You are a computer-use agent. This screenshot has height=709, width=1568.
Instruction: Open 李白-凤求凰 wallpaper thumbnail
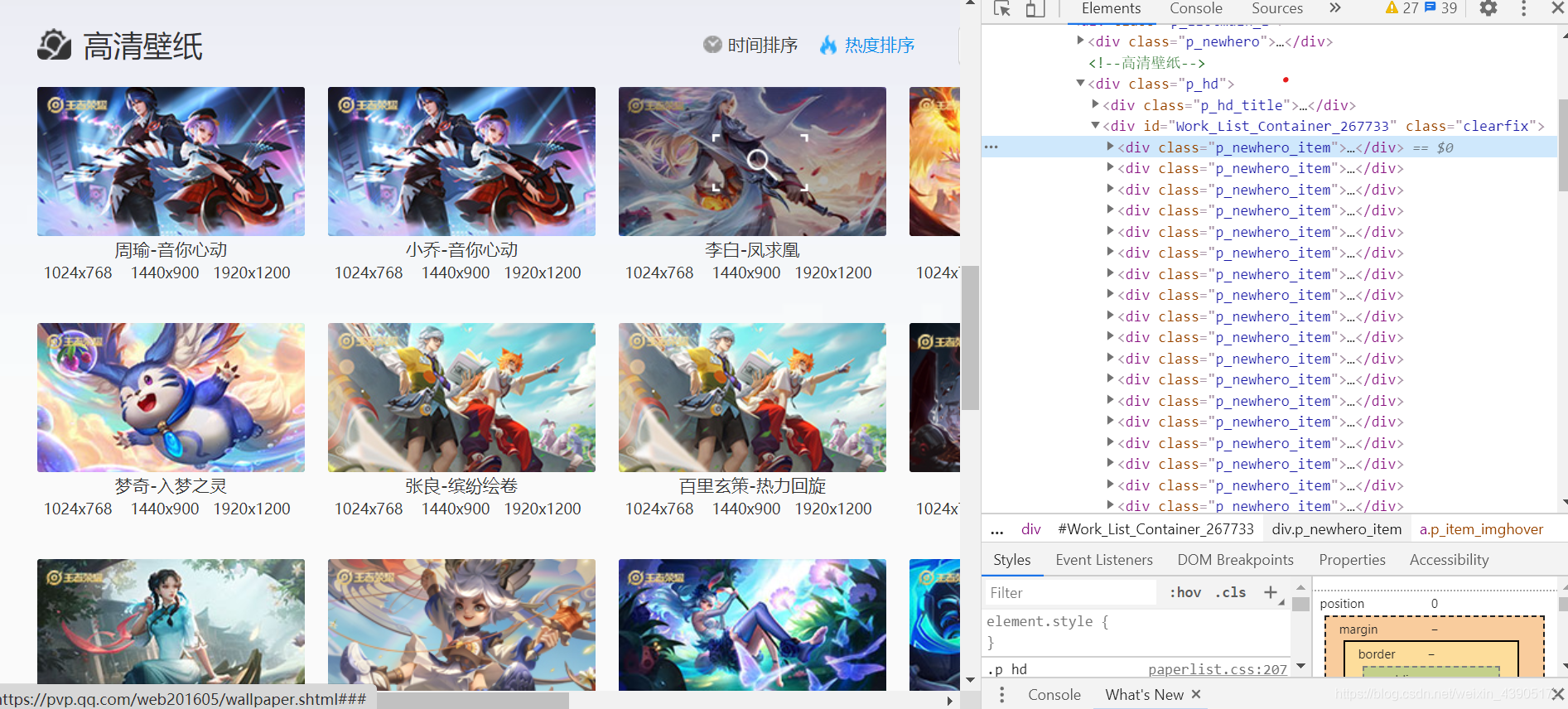pyautogui.click(x=752, y=162)
